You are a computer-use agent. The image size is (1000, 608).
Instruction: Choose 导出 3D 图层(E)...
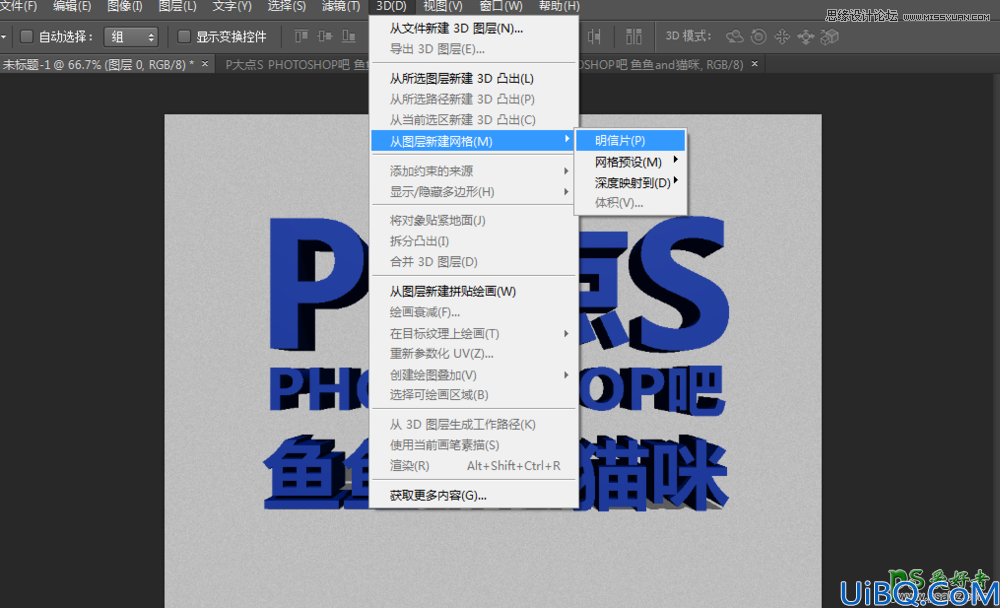pyautogui.click(x=474, y=49)
